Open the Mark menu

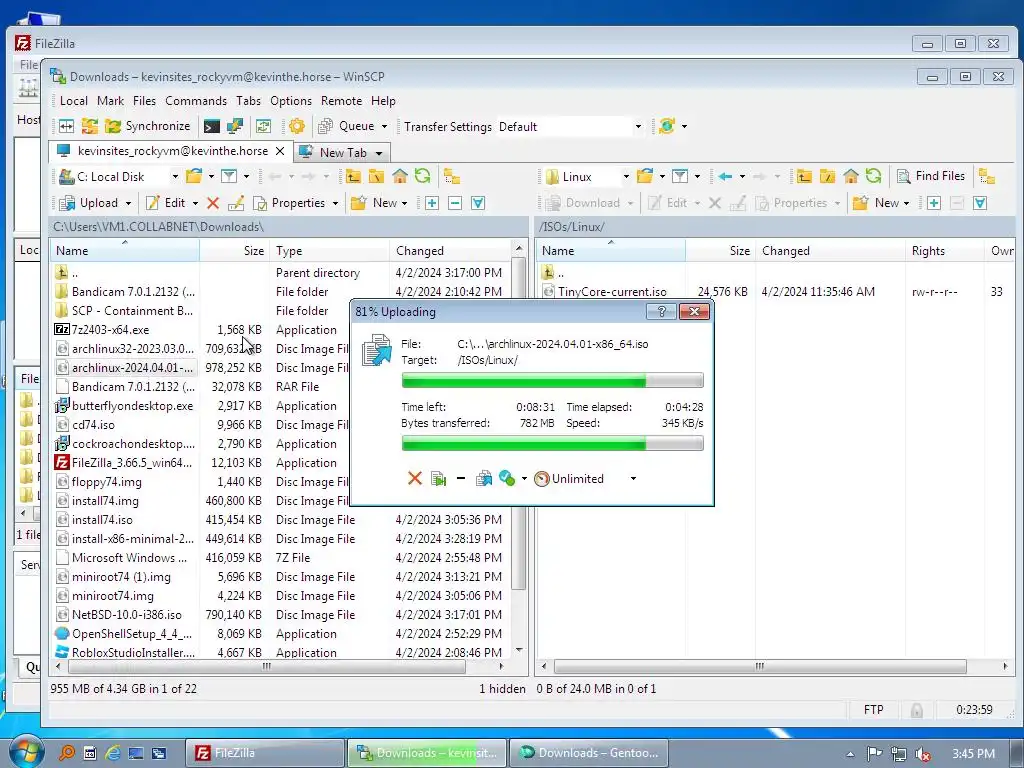coord(110,101)
